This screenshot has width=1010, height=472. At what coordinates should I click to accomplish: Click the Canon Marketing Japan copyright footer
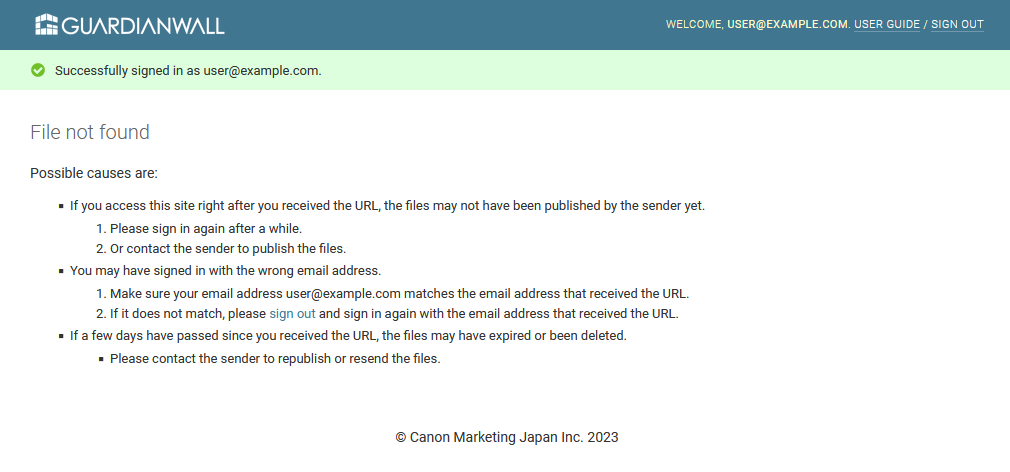point(507,437)
